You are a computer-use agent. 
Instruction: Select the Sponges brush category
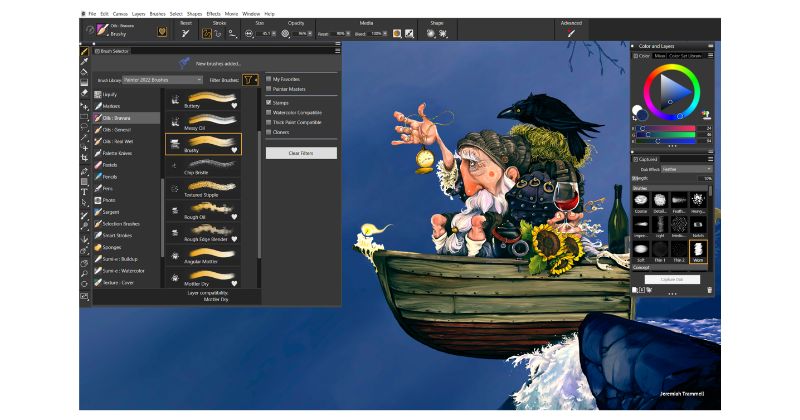coord(126,247)
